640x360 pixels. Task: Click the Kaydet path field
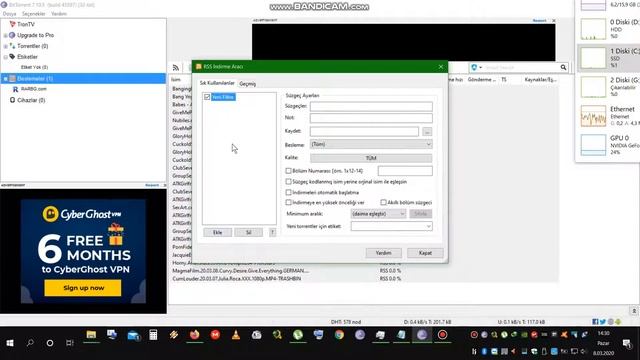364,131
